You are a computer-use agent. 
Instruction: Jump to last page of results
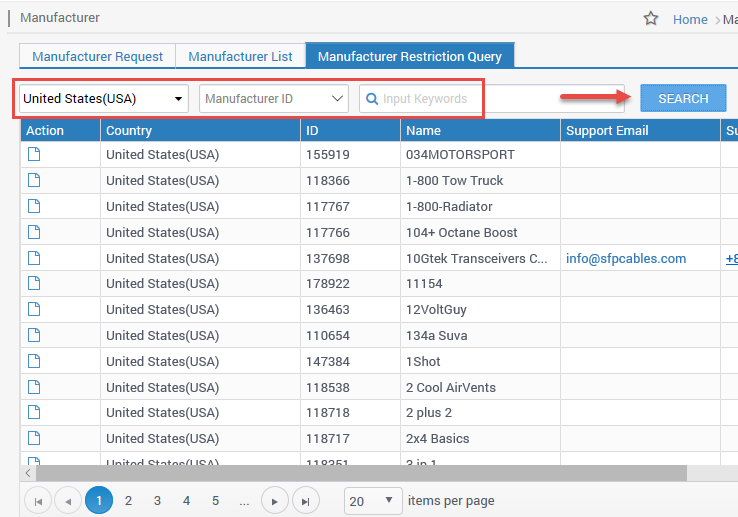click(306, 501)
